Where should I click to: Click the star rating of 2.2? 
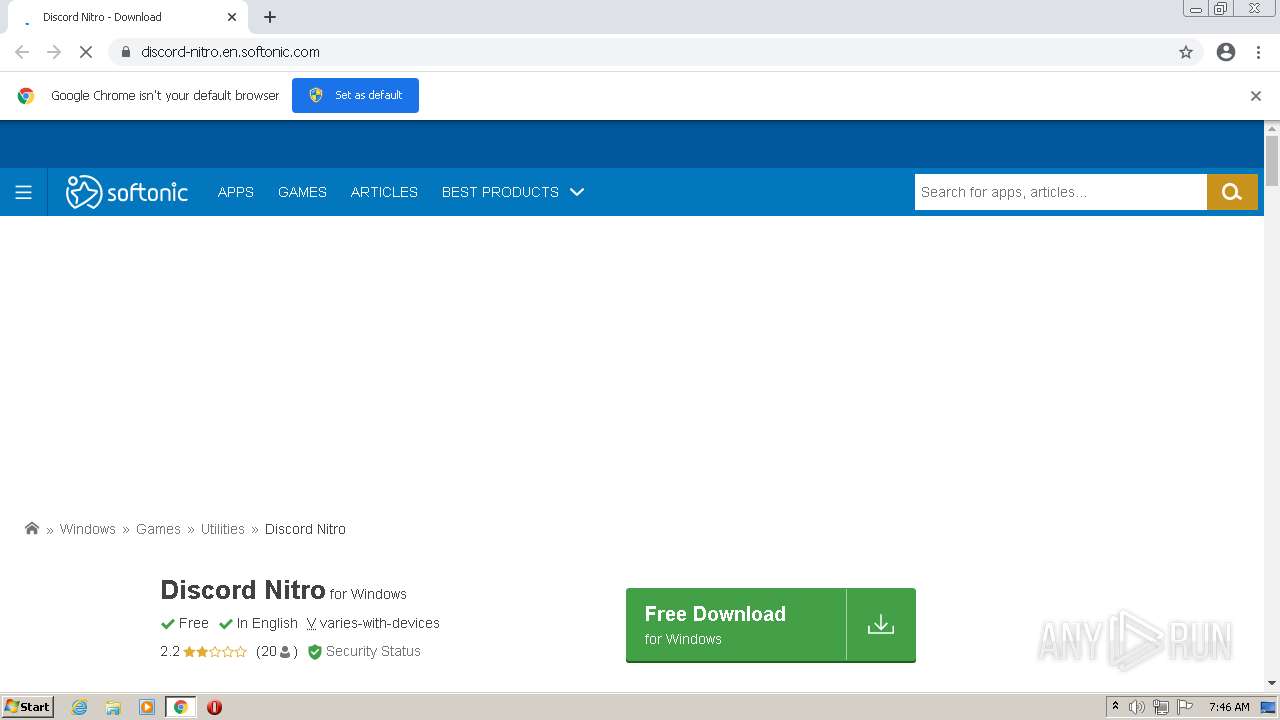tap(215, 652)
